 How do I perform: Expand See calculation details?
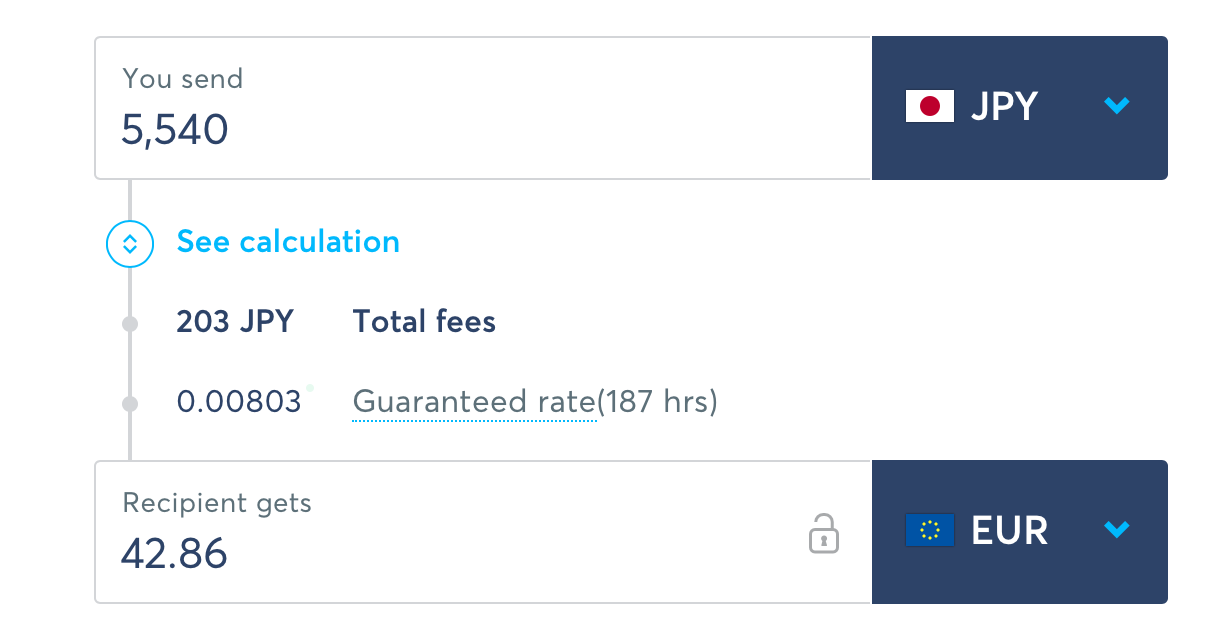[288, 242]
